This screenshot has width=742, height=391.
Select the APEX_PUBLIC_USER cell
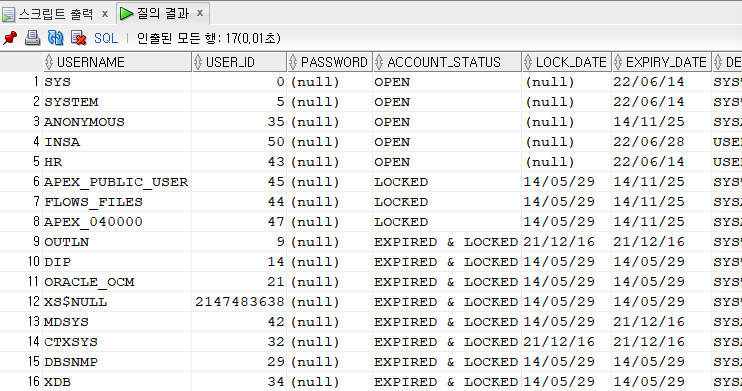point(117,182)
